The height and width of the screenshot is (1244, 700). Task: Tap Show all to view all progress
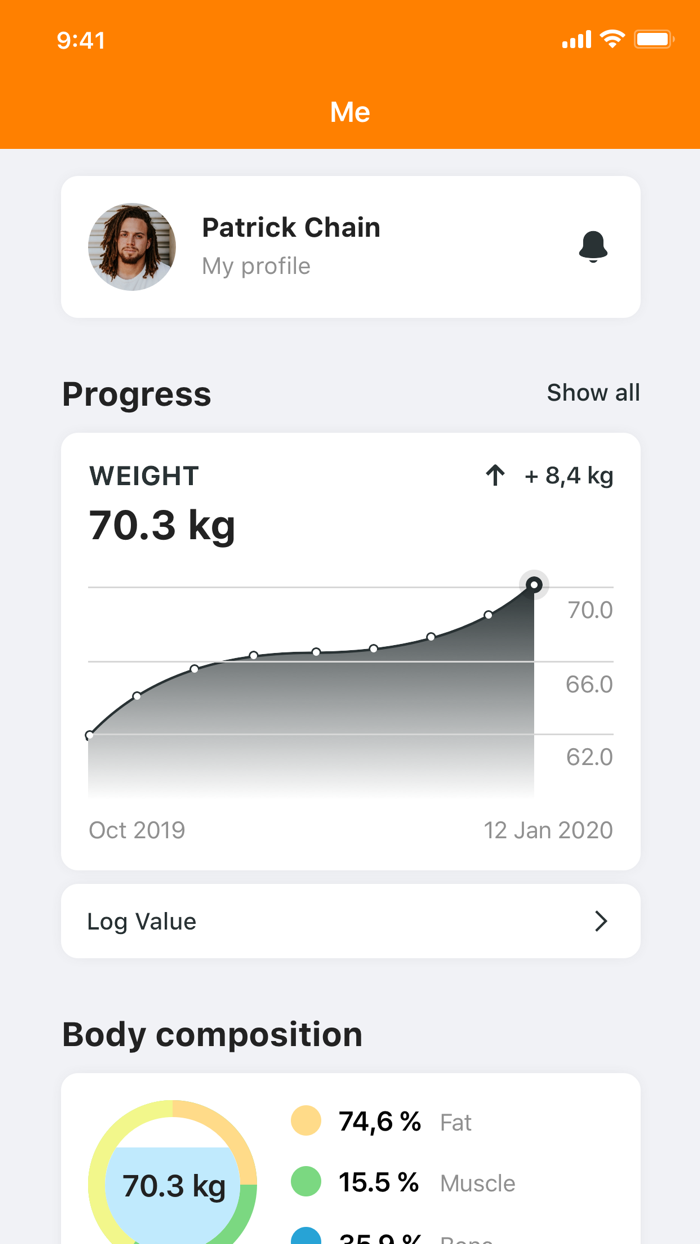593,393
